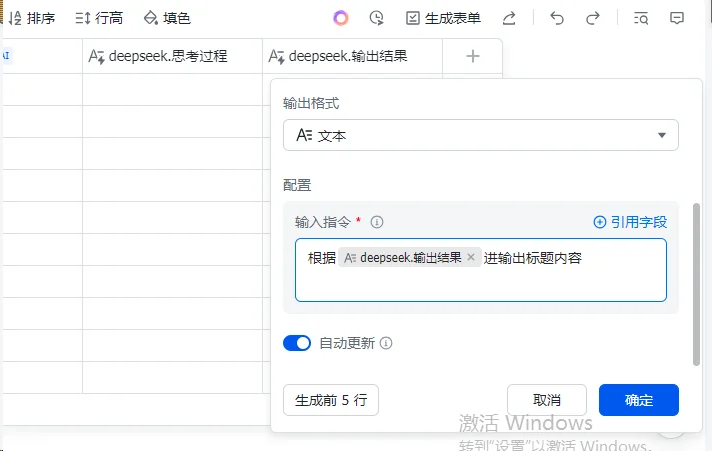Confirm with the 确定 button

pos(638,400)
